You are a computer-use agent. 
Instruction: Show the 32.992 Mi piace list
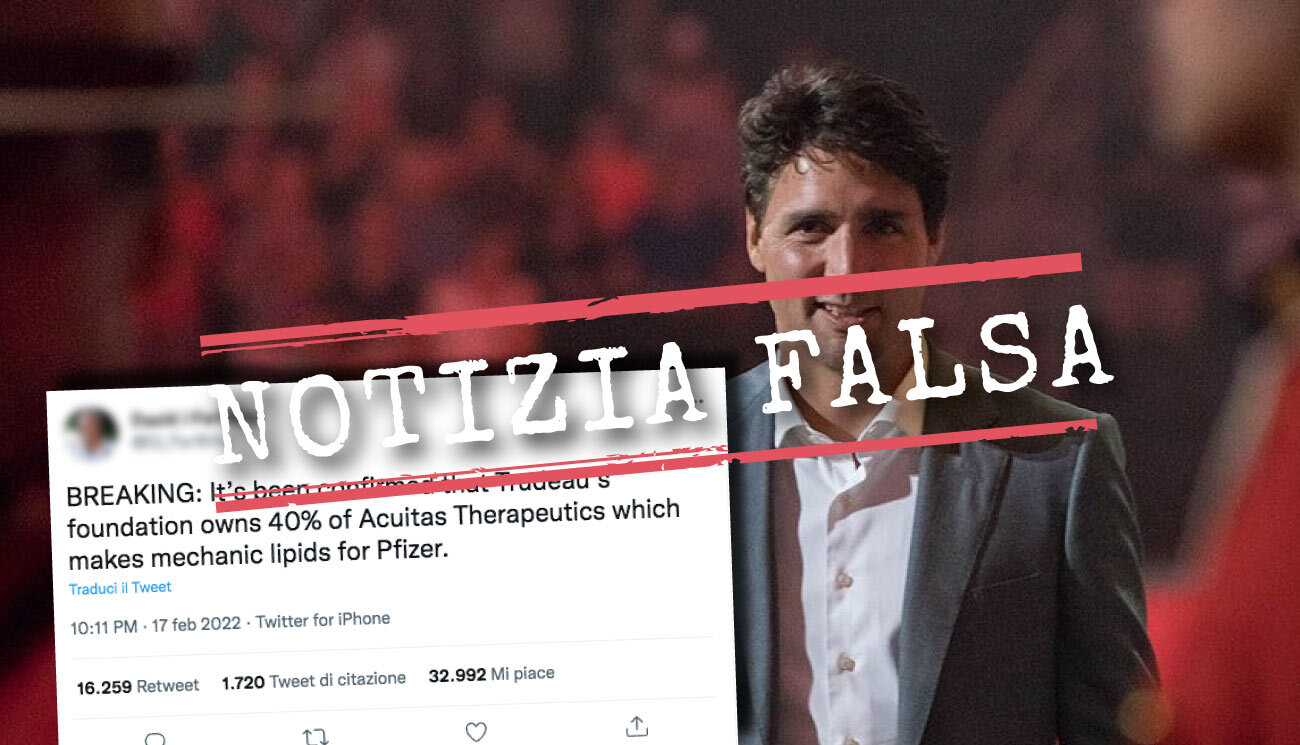(x=491, y=675)
